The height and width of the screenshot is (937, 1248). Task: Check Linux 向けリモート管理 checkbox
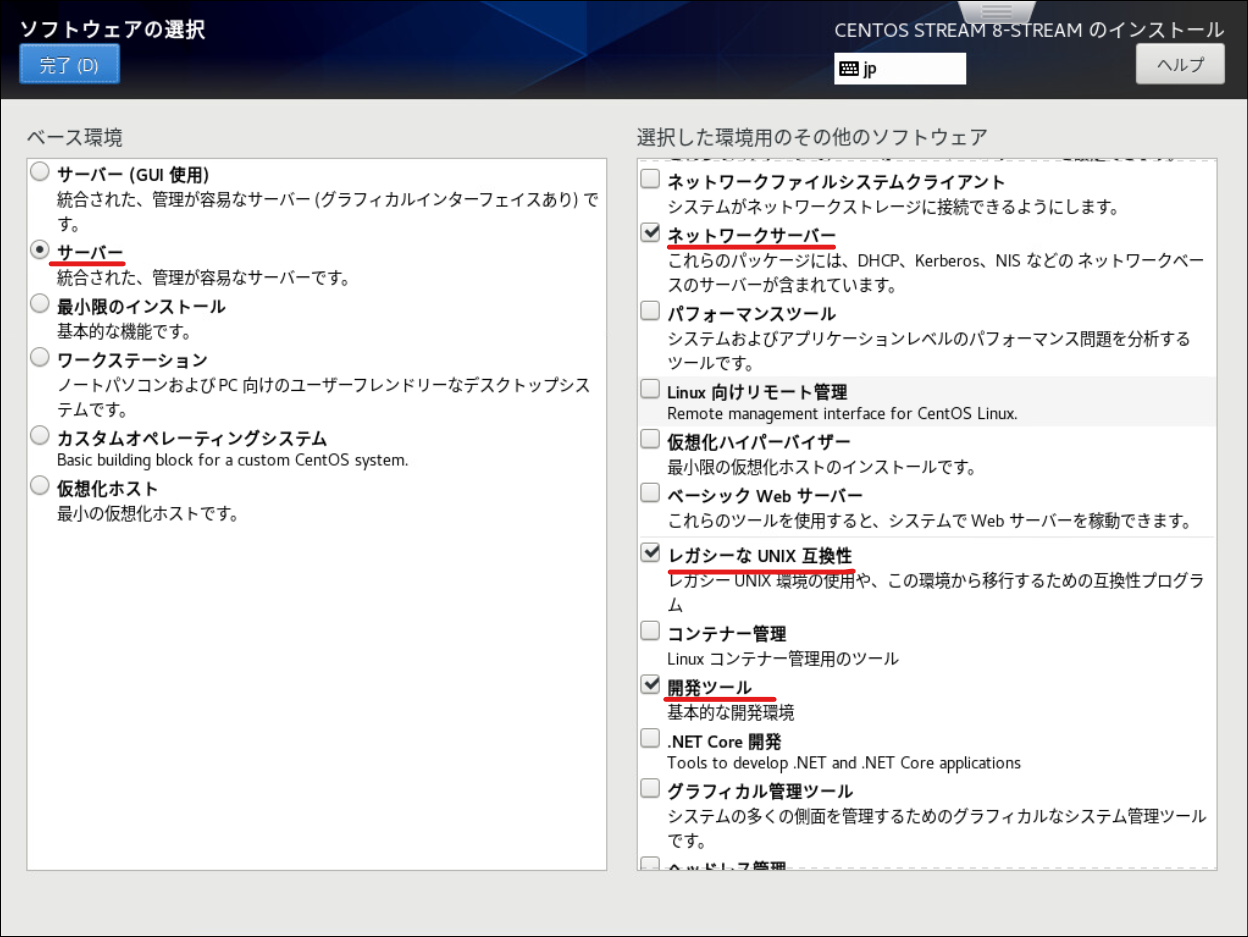tap(650, 390)
